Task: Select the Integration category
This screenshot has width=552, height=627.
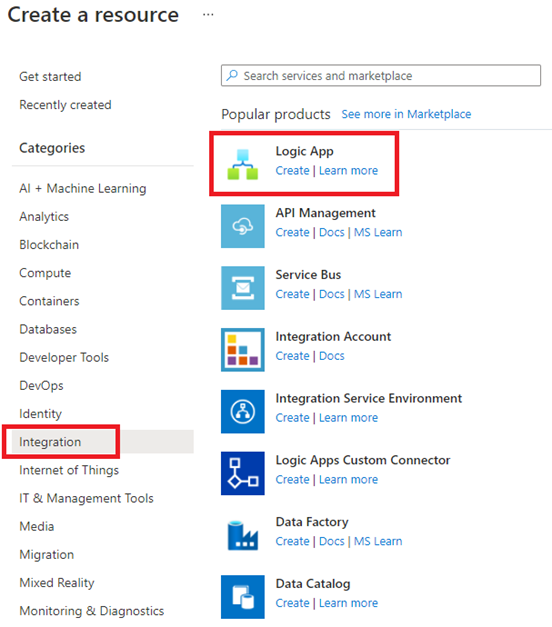Action: coord(102,442)
